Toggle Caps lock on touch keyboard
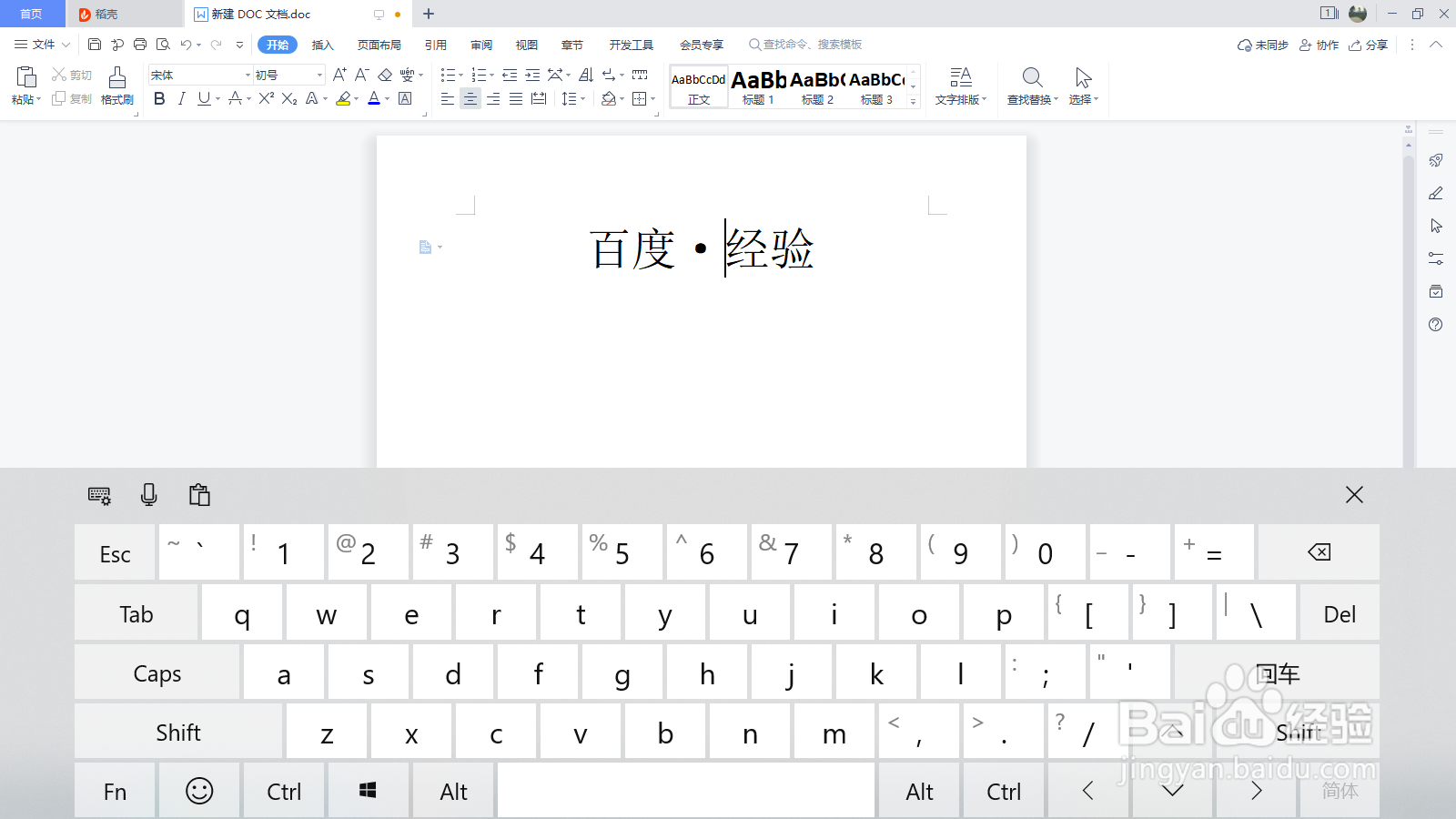This screenshot has height=819, width=1456. tap(157, 672)
